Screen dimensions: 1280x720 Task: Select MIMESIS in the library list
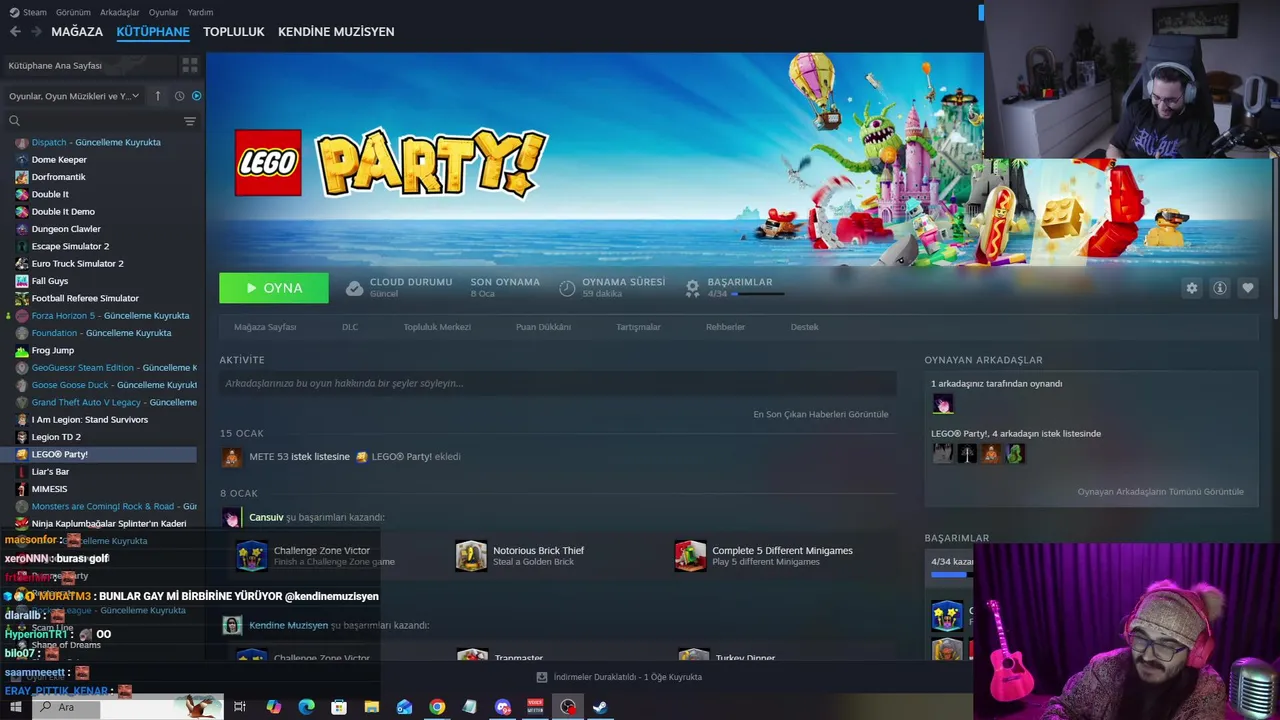[x=49, y=489]
